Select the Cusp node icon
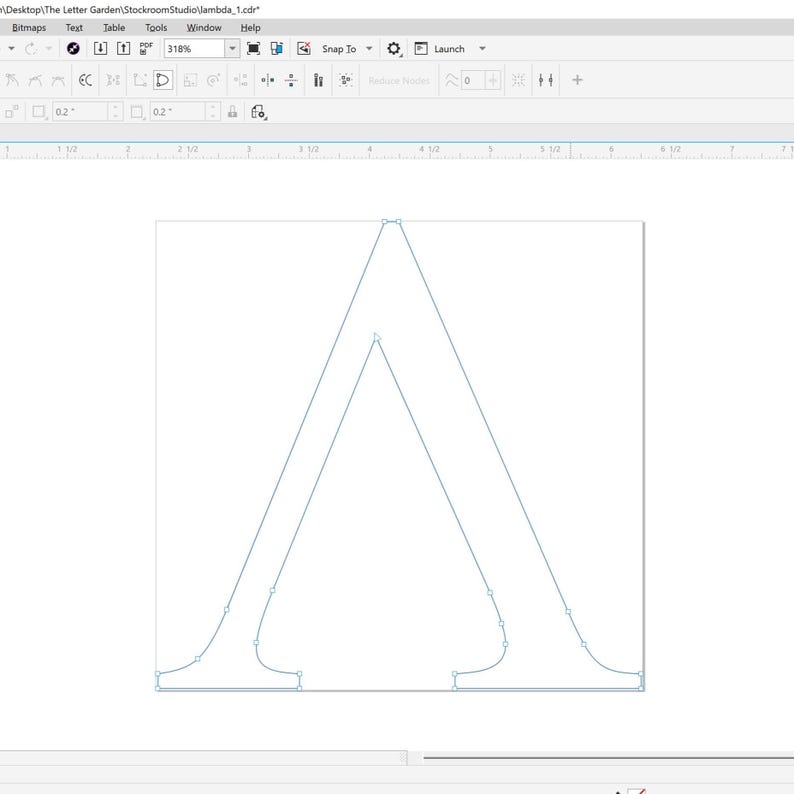Image resolution: width=794 pixels, height=794 pixels. 12,80
